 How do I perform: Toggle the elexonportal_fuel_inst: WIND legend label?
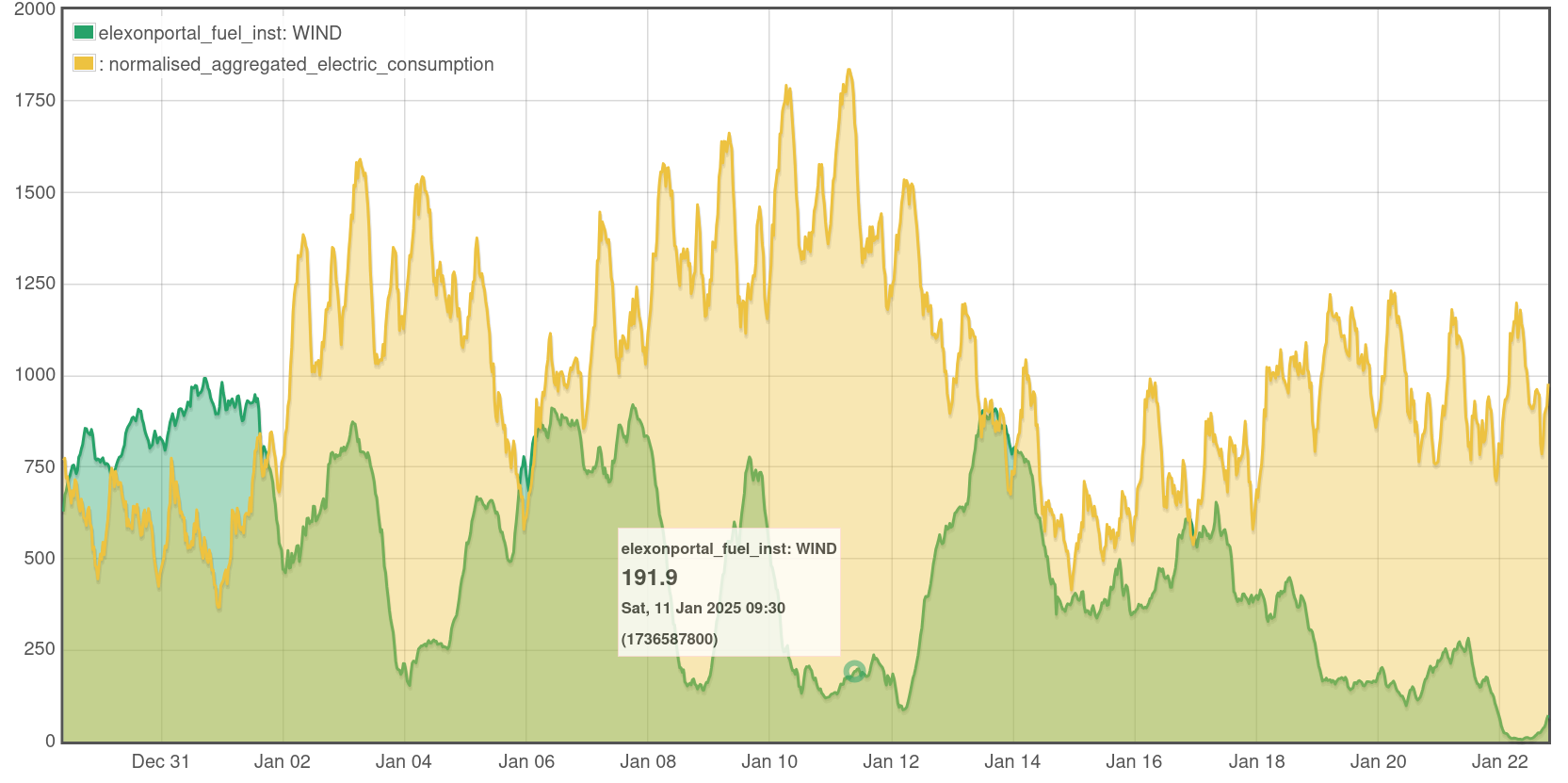click(219, 33)
